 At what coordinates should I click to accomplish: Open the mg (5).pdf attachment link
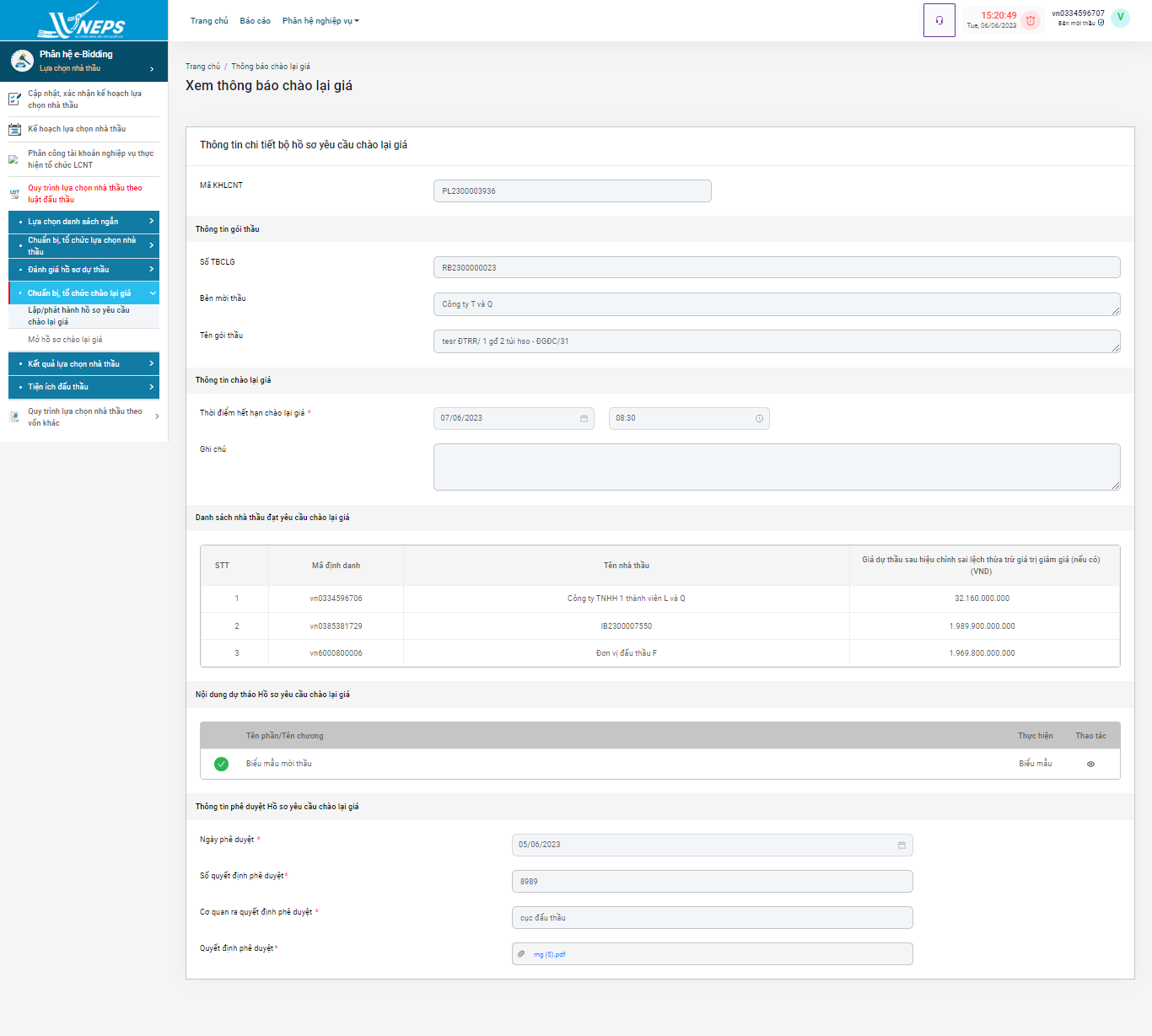pyautogui.click(x=550, y=955)
